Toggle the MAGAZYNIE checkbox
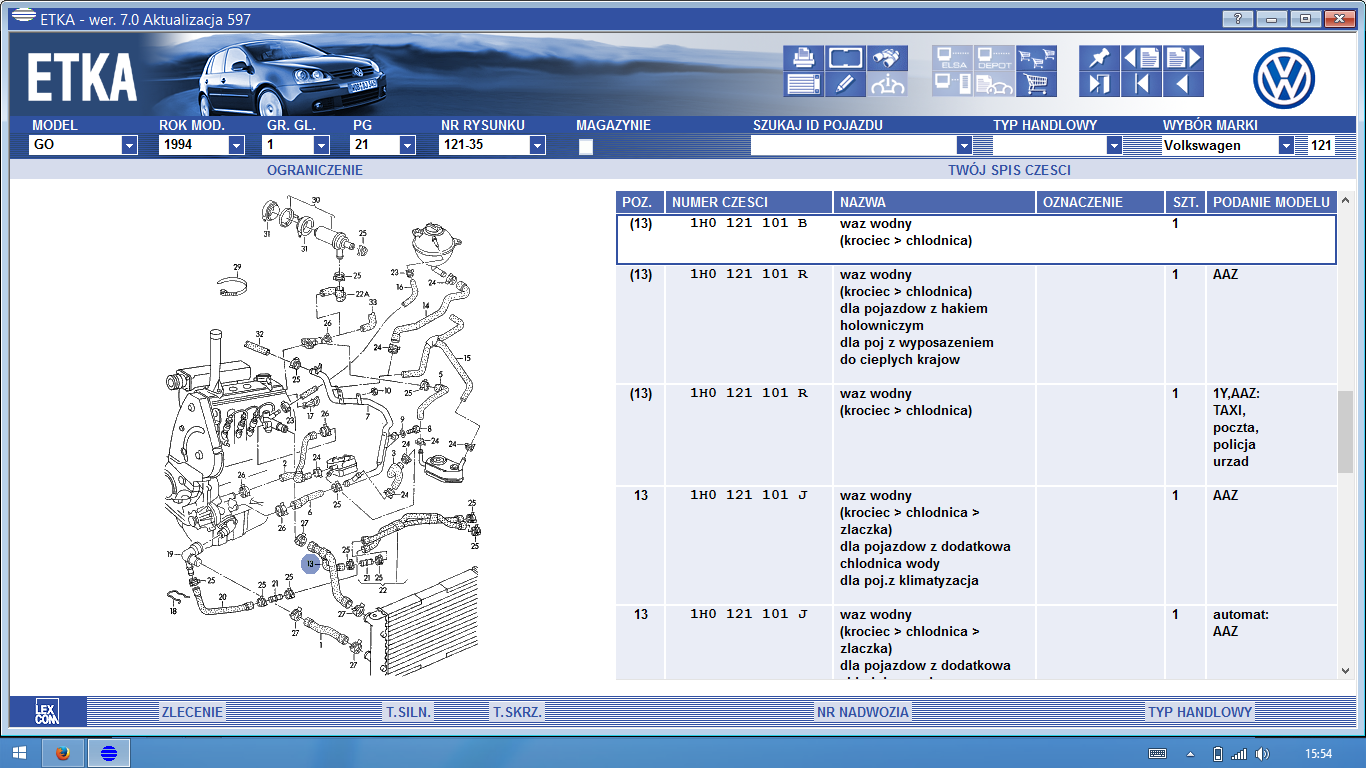The height and width of the screenshot is (768, 1366). [586, 146]
